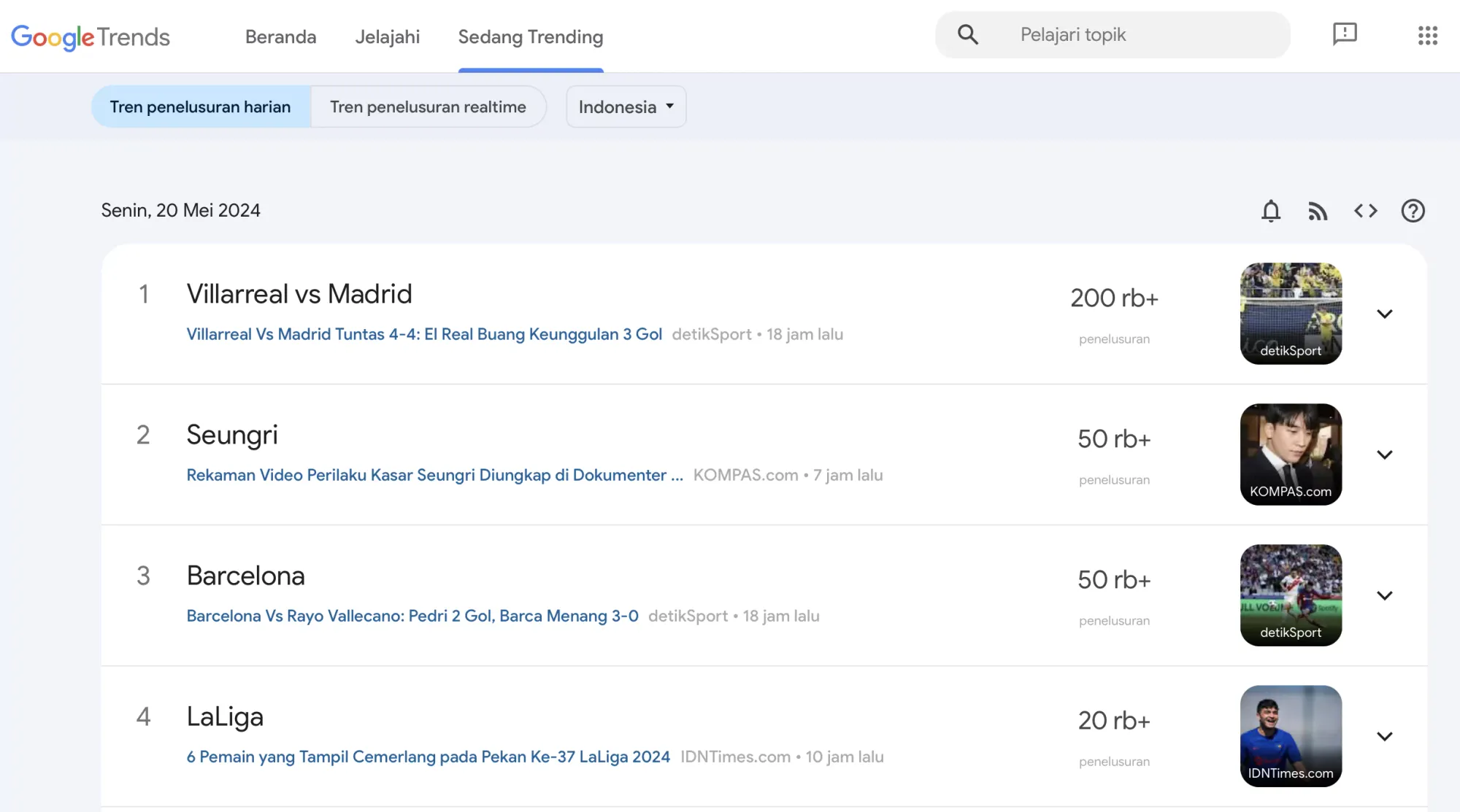Expand the LaLiga trend details
This screenshot has height=812, width=1460.
click(x=1384, y=737)
